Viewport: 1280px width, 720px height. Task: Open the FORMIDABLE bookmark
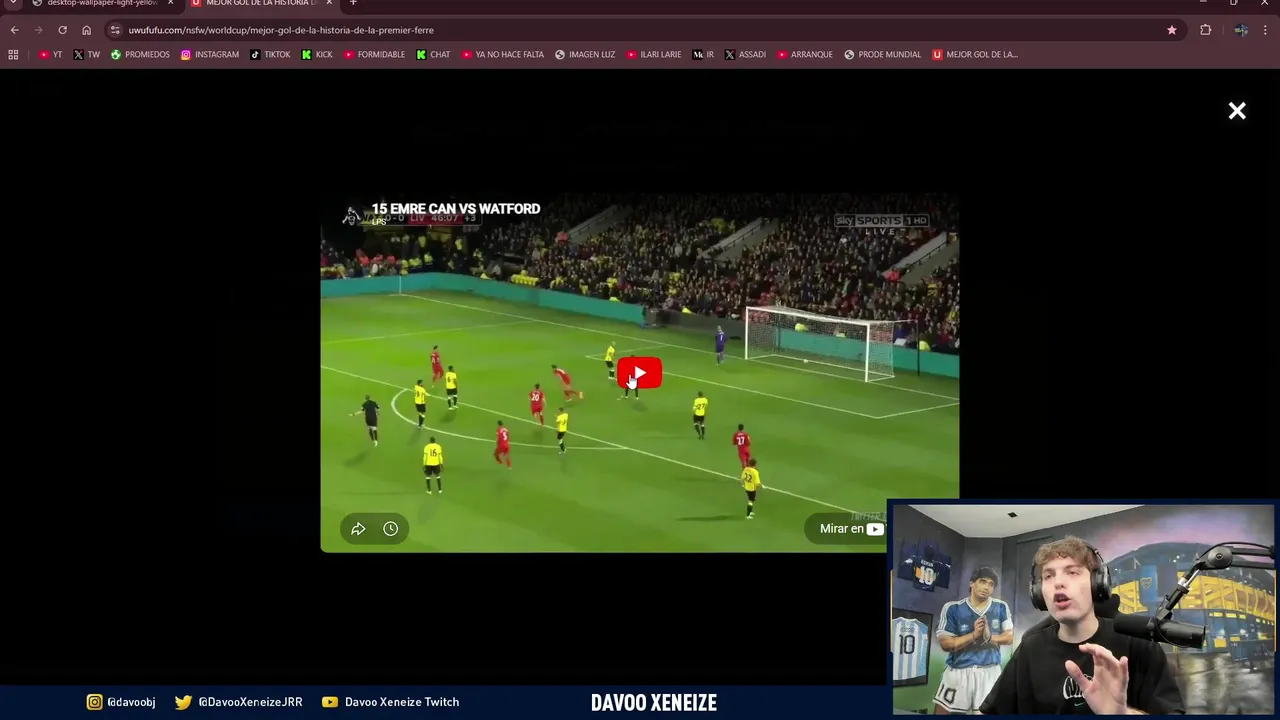[x=374, y=55]
